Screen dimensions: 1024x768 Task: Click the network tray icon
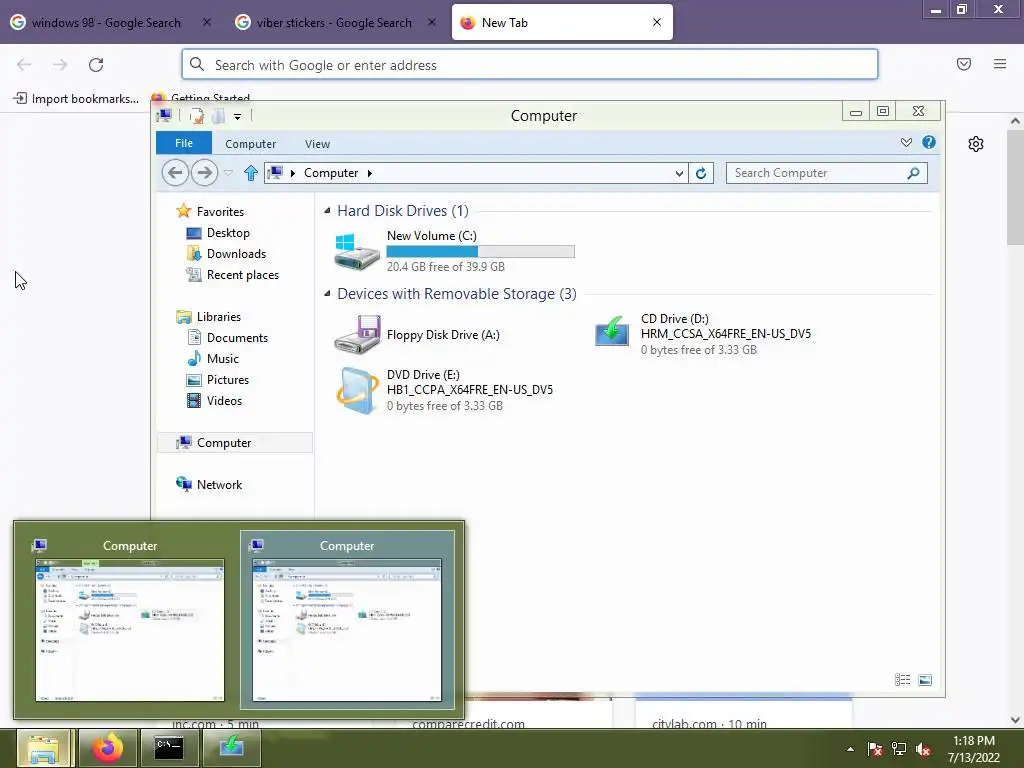(x=899, y=750)
